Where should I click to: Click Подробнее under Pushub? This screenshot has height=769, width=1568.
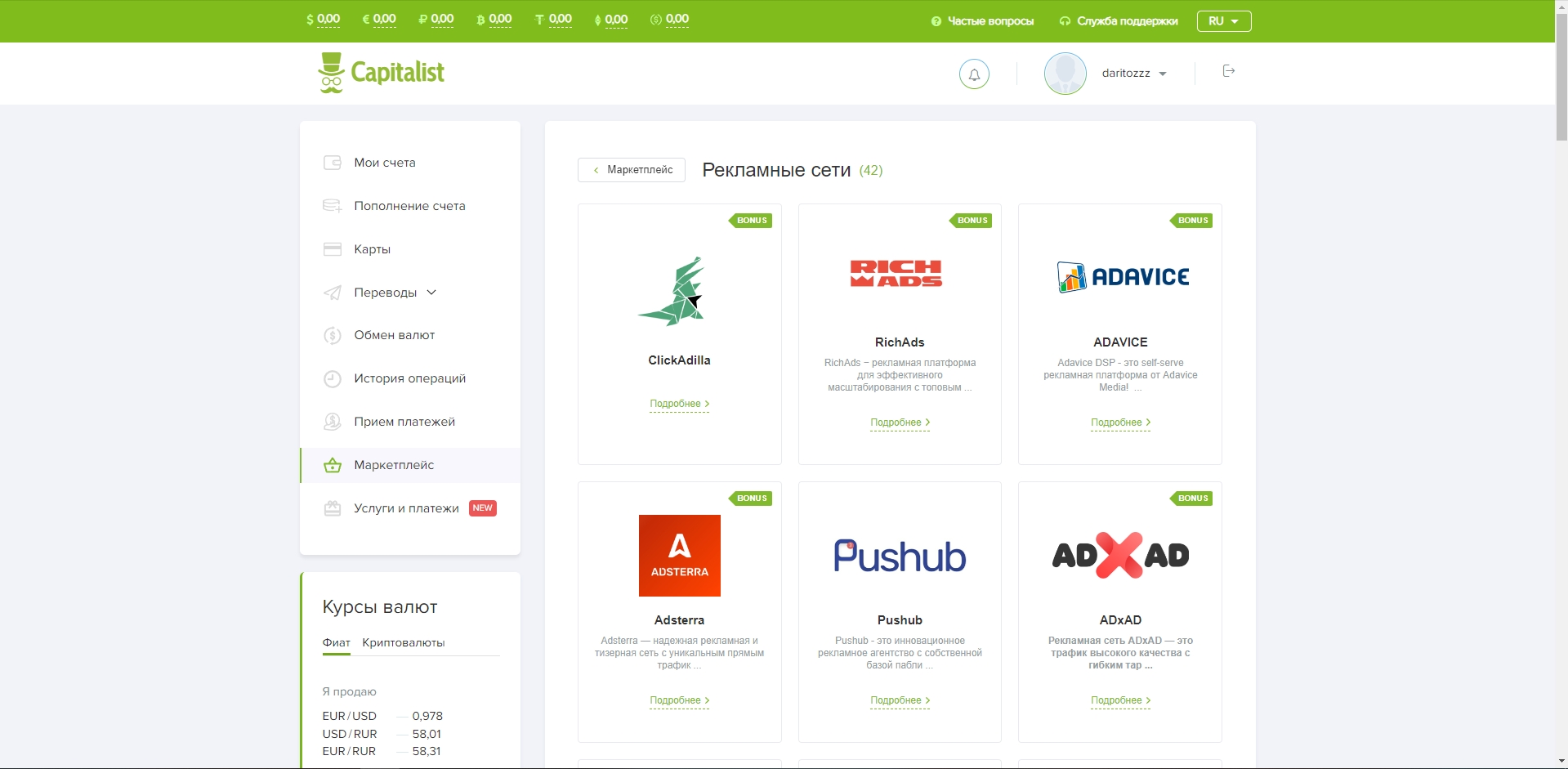coord(900,700)
